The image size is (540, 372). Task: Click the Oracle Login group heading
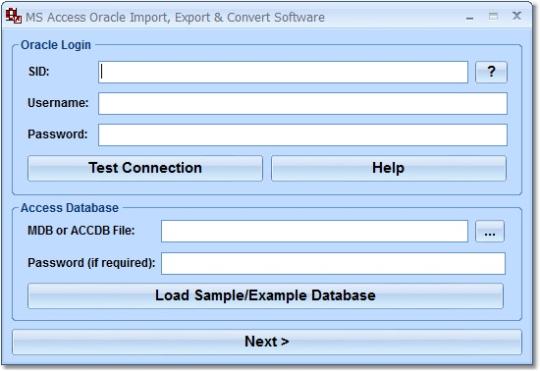tap(56, 45)
